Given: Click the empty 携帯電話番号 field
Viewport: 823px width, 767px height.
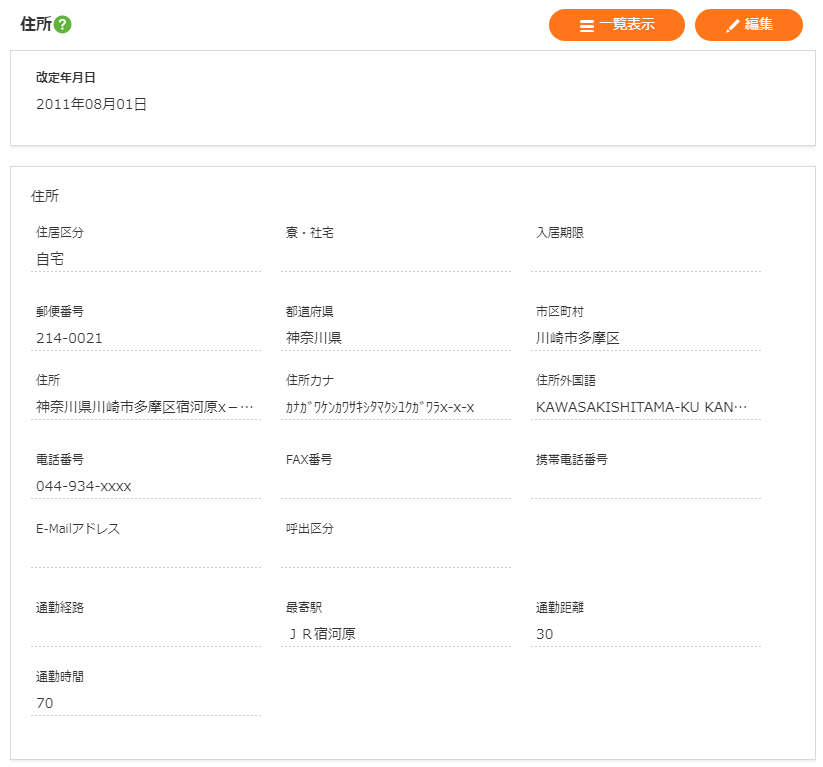Looking at the screenshot, I should [645, 486].
